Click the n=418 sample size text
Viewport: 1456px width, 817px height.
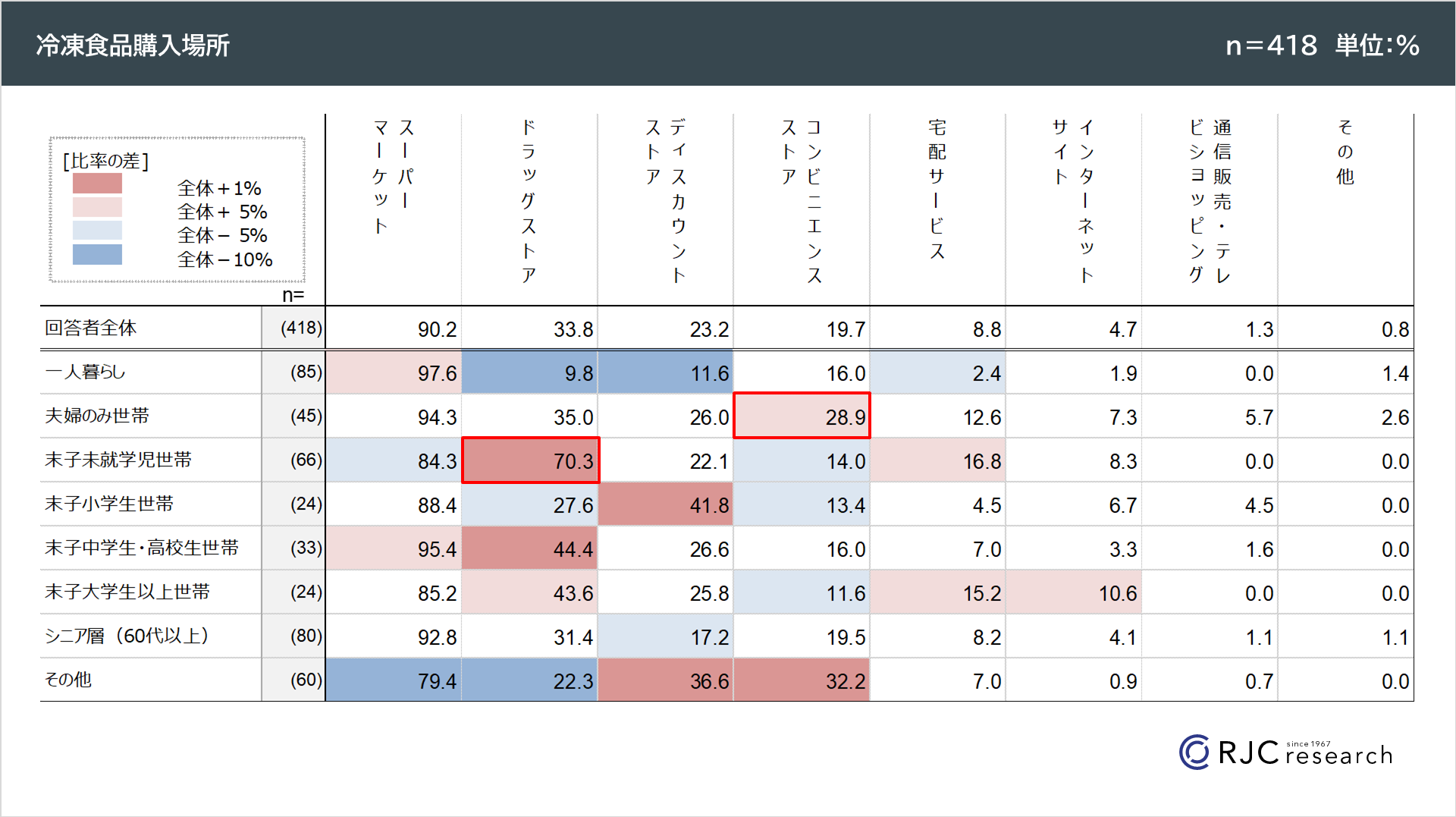pos(1271,46)
